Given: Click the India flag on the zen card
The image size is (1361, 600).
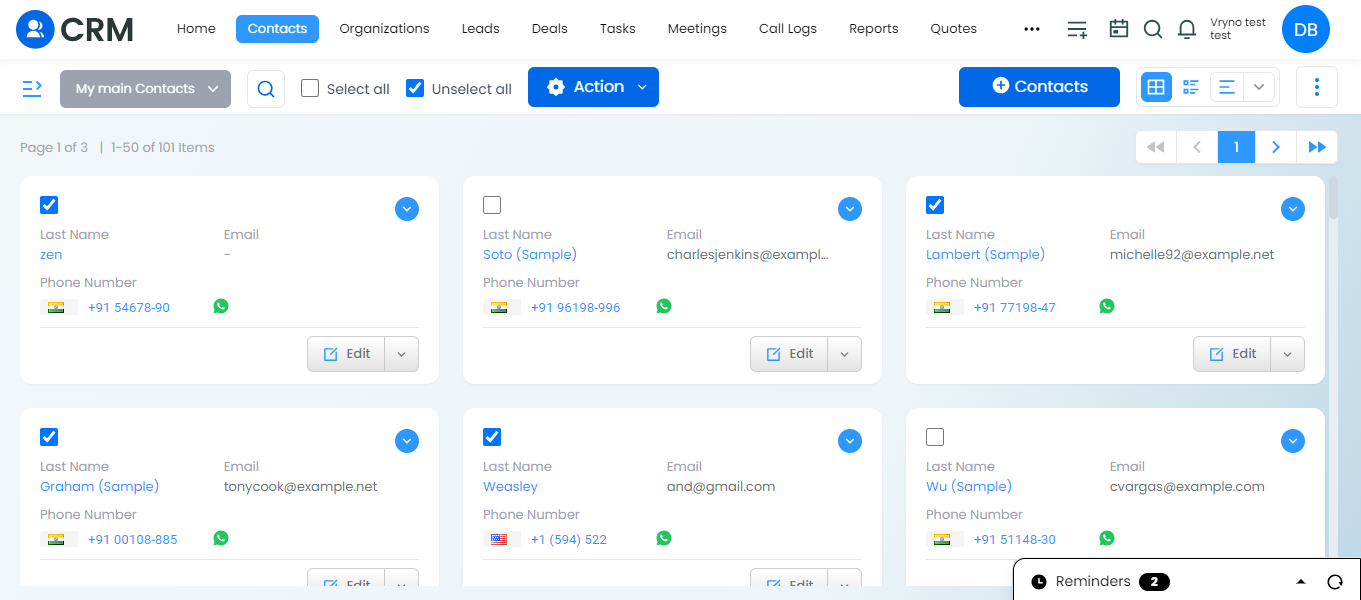Looking at the screenshot, I should click(x=56, y=307).
